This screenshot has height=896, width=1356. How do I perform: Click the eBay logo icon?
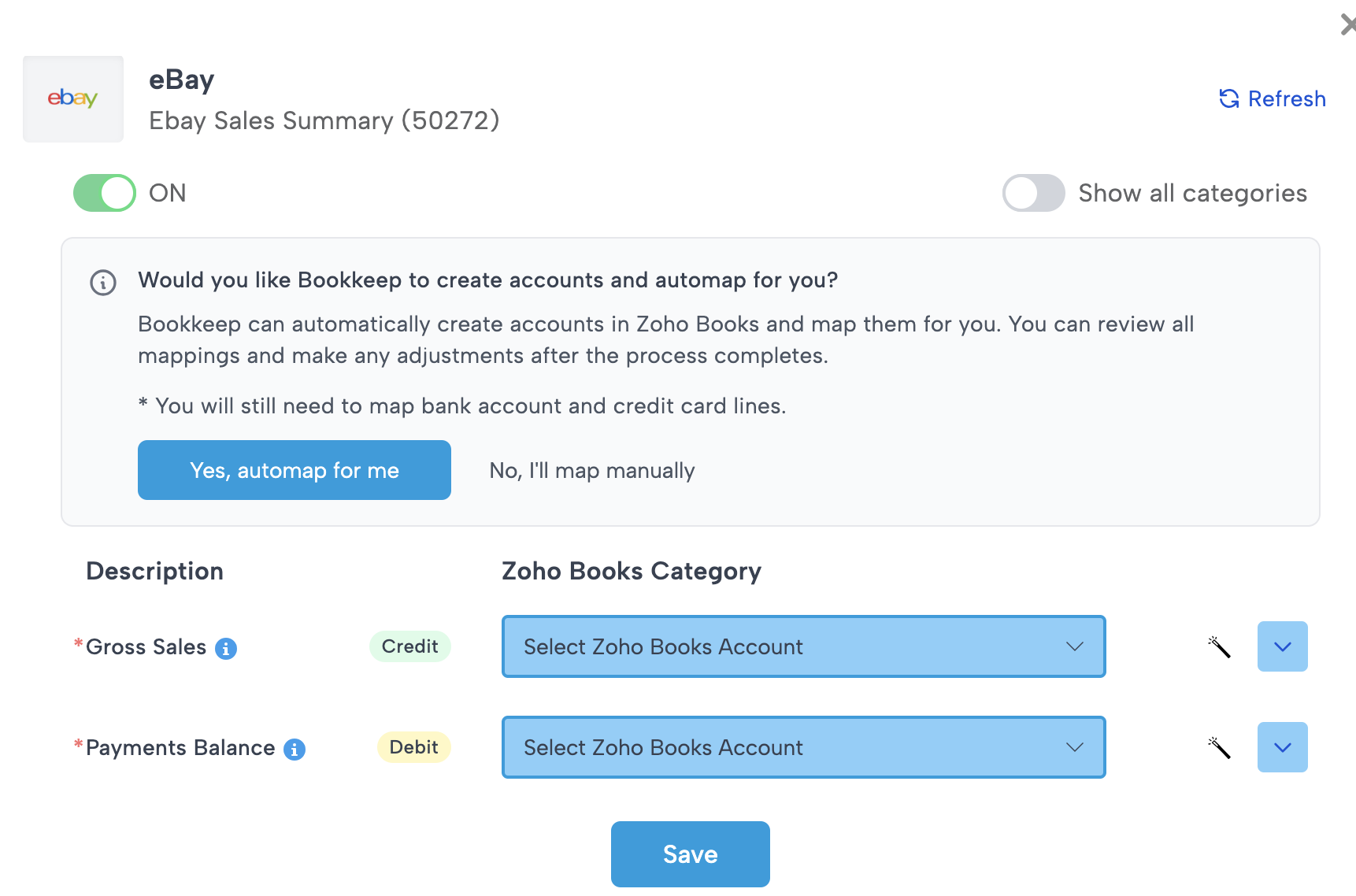pos(72,98)
